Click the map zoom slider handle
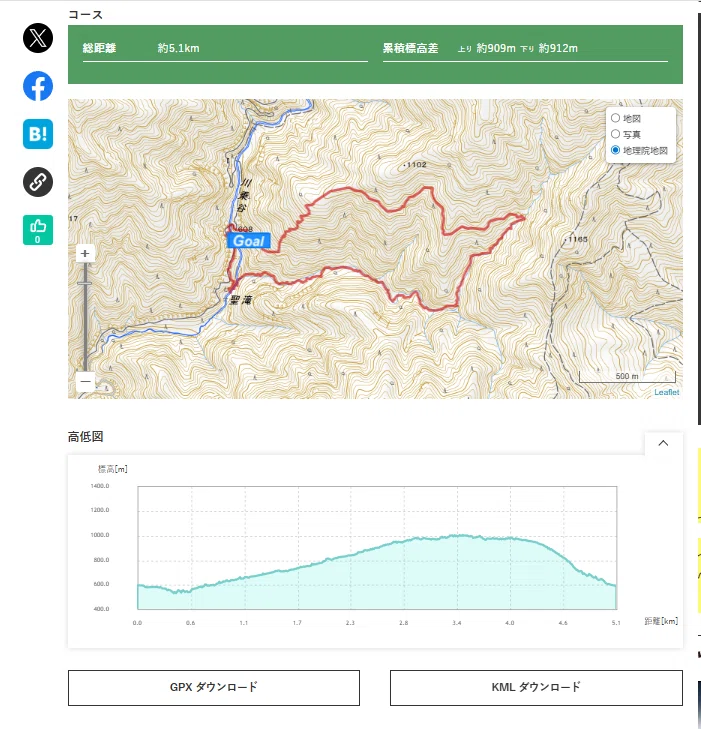Viewport: 701px width, 729px height. coord(85,283)
